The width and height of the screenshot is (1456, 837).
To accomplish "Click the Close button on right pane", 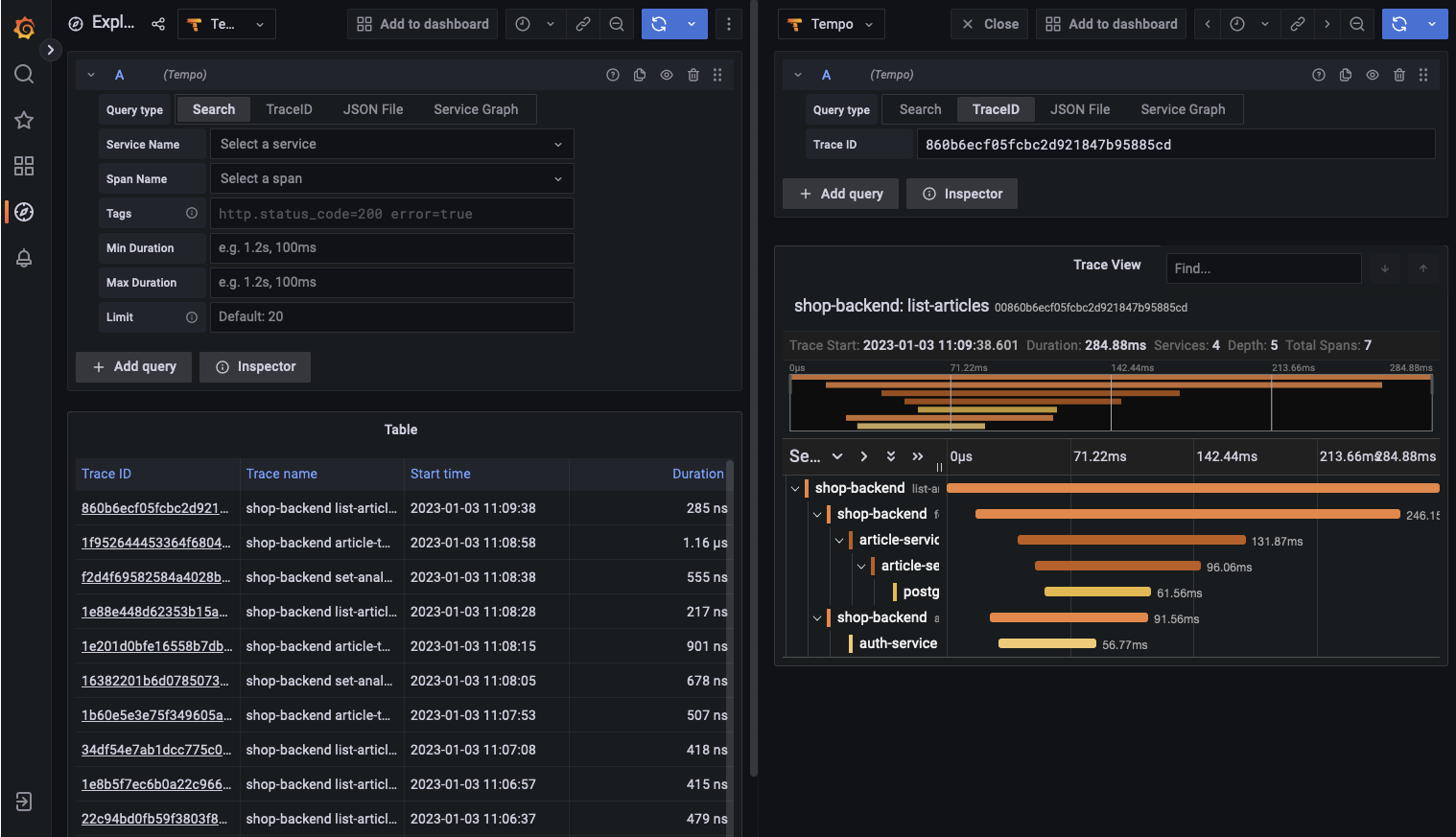I will (990, 24).
